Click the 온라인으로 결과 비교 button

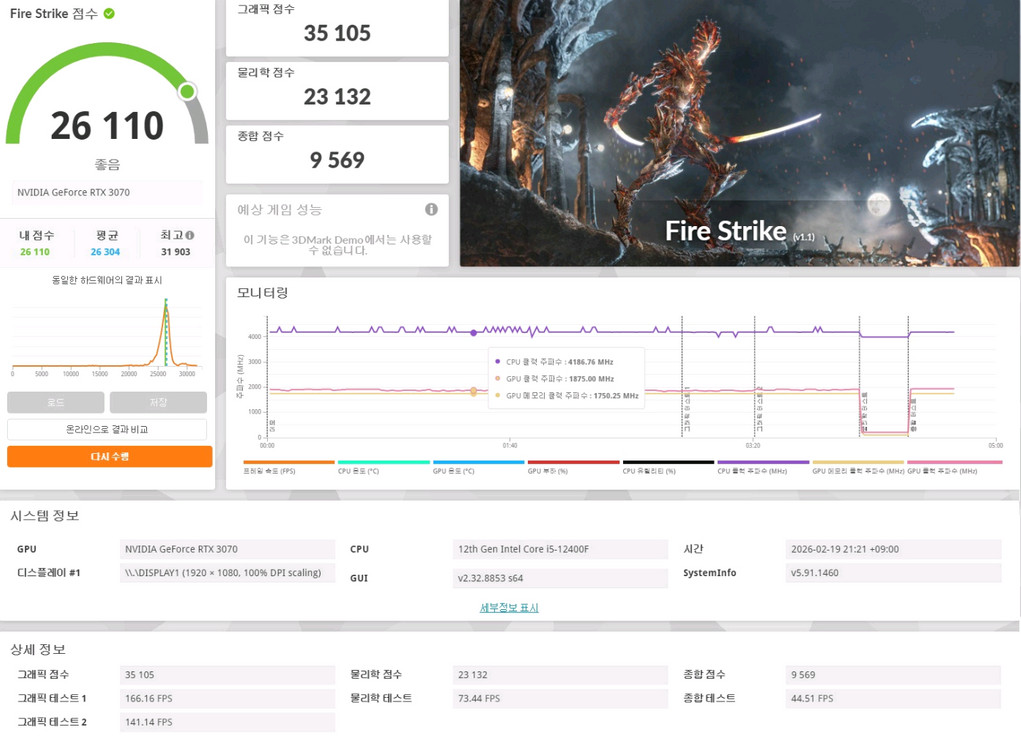(107, 429)
